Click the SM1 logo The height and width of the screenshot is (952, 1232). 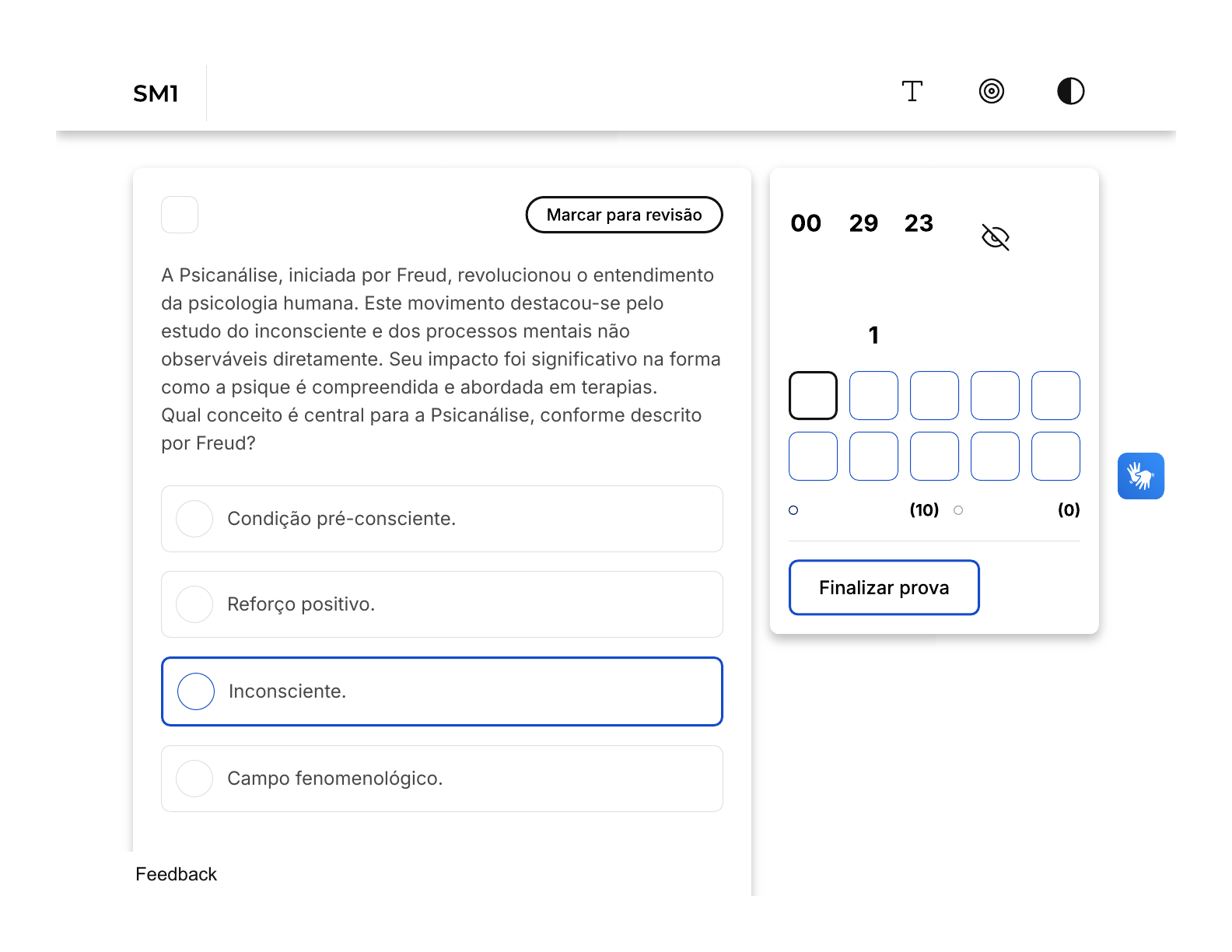[156, 93]
